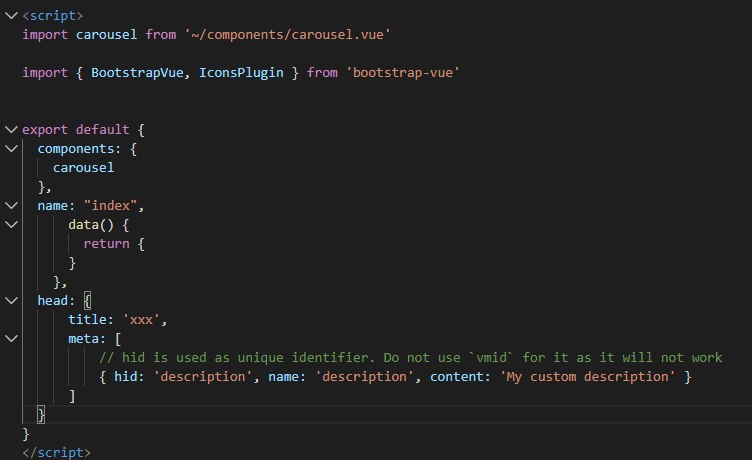
Task: Click the hid 'description' string
Action: [202, 377]
